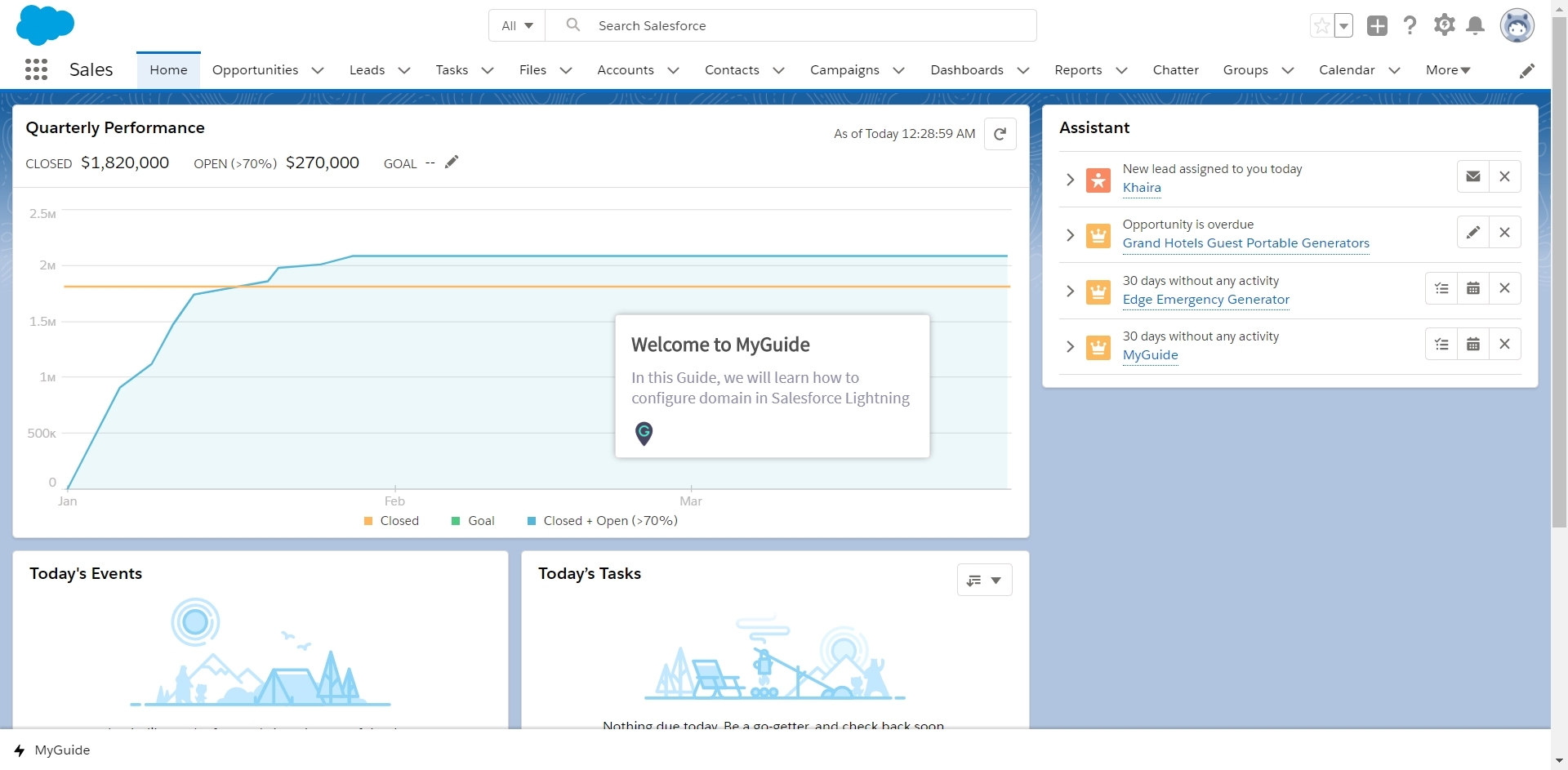1568x770 pixels.
Task: Open Today's Tasks filter dropdown
Action: pos(984,580)
